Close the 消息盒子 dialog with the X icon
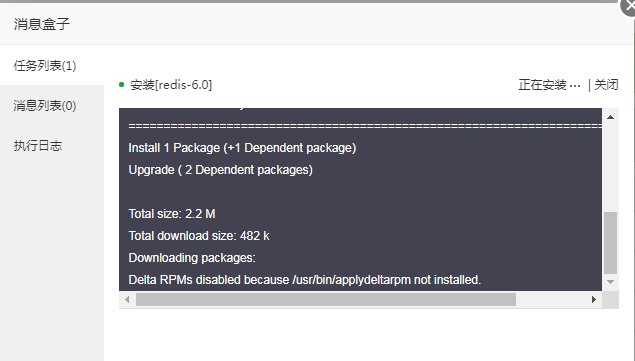Image resolution: width=635 pixels, height=361 pixels. [x=628, y=6]
